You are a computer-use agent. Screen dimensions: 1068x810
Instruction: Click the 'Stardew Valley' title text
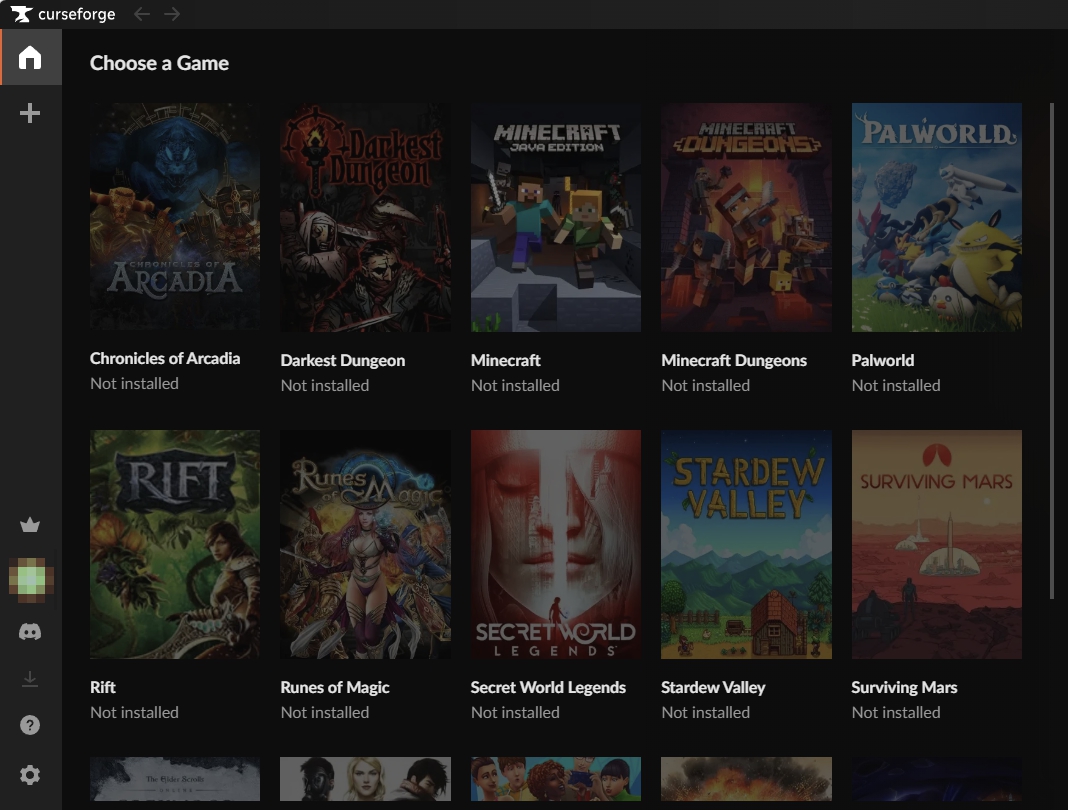(x=713, y=687)
